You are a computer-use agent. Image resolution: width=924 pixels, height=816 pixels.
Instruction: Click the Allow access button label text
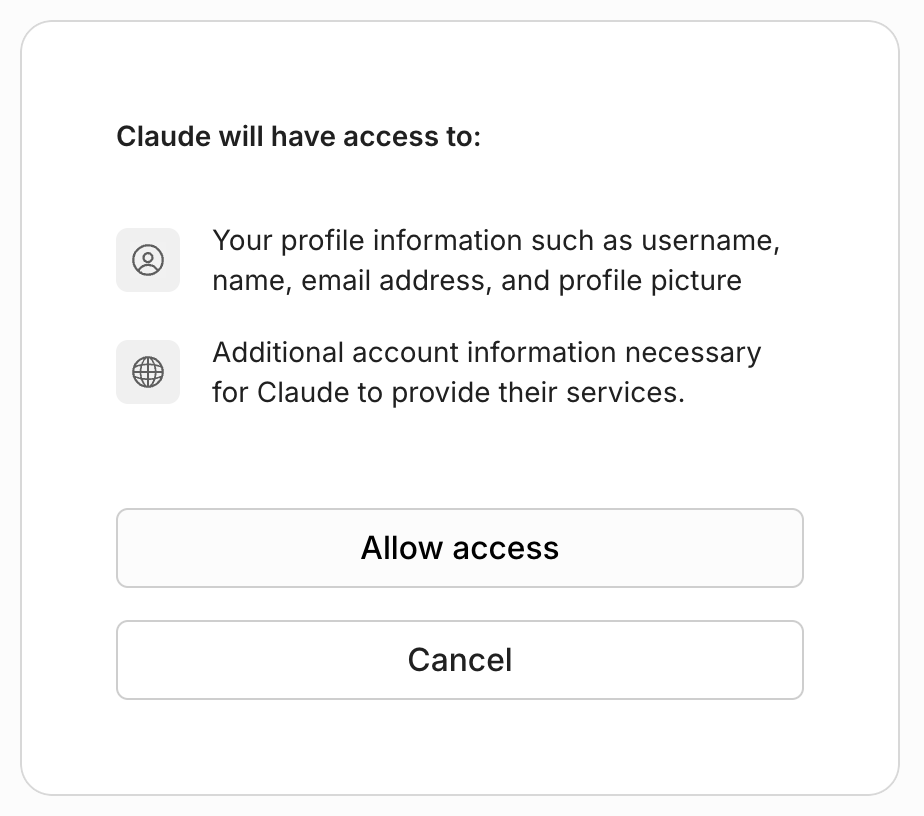tap(460, 548)
